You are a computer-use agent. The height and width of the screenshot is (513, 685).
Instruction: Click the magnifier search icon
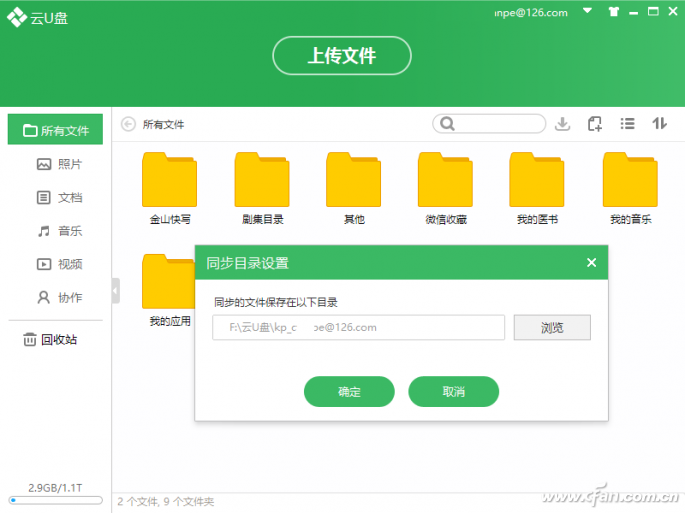coord(447,124)
